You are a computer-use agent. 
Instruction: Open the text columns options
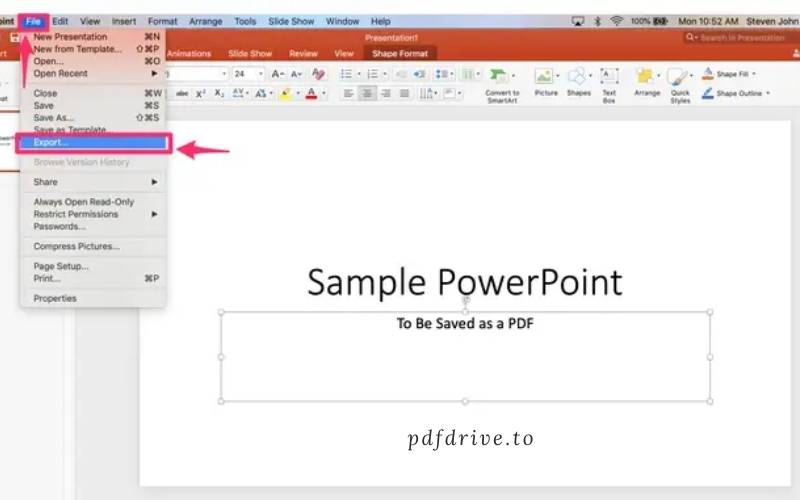(468, 74)
